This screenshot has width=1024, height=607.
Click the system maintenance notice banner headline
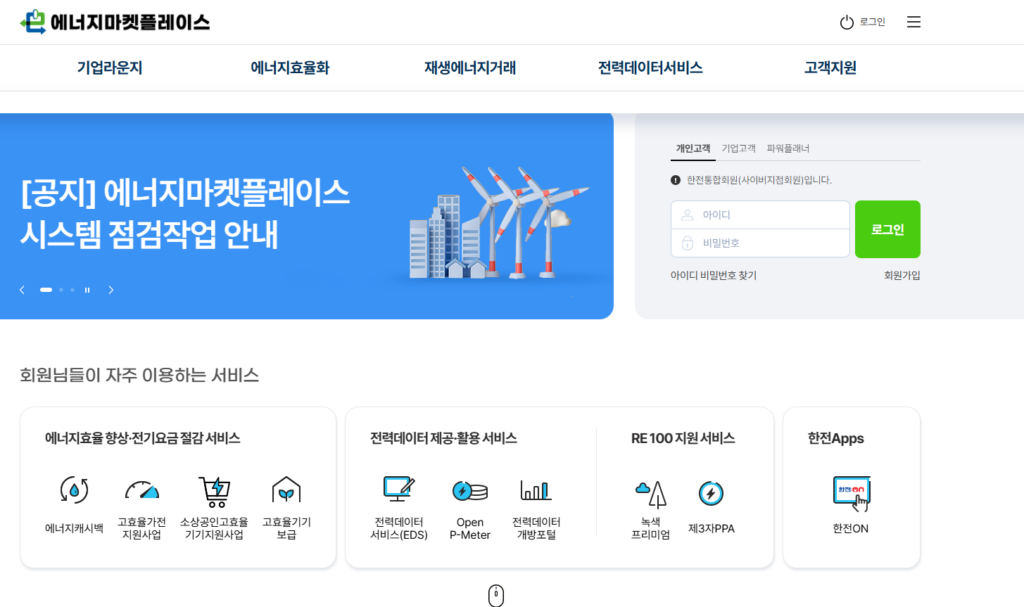tap(185, 213)
